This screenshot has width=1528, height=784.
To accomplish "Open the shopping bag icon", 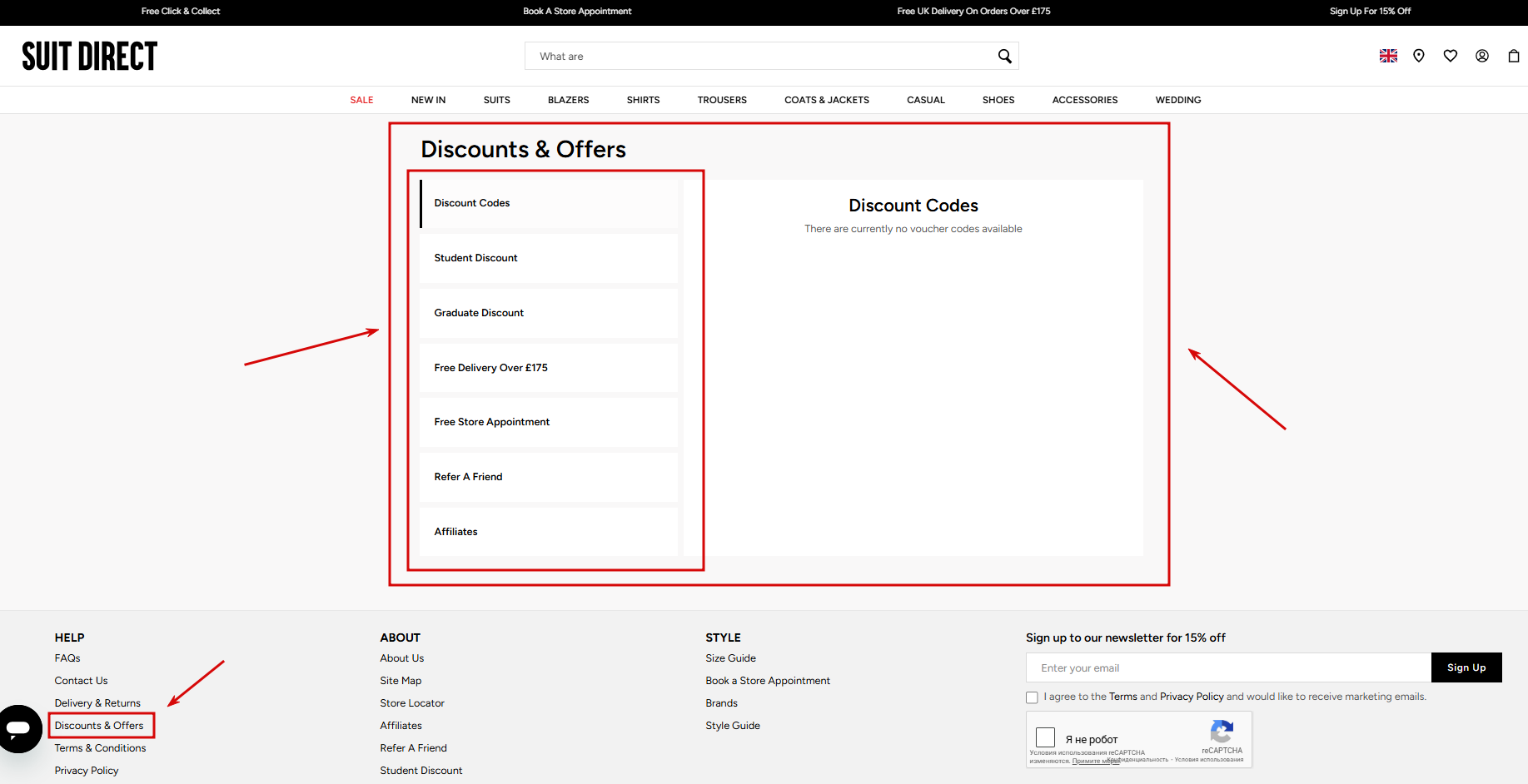I will pos(1514,56).
